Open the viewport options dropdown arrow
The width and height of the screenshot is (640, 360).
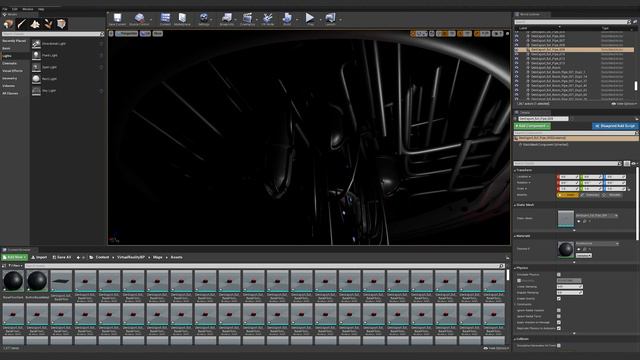(x=111, y=33)
